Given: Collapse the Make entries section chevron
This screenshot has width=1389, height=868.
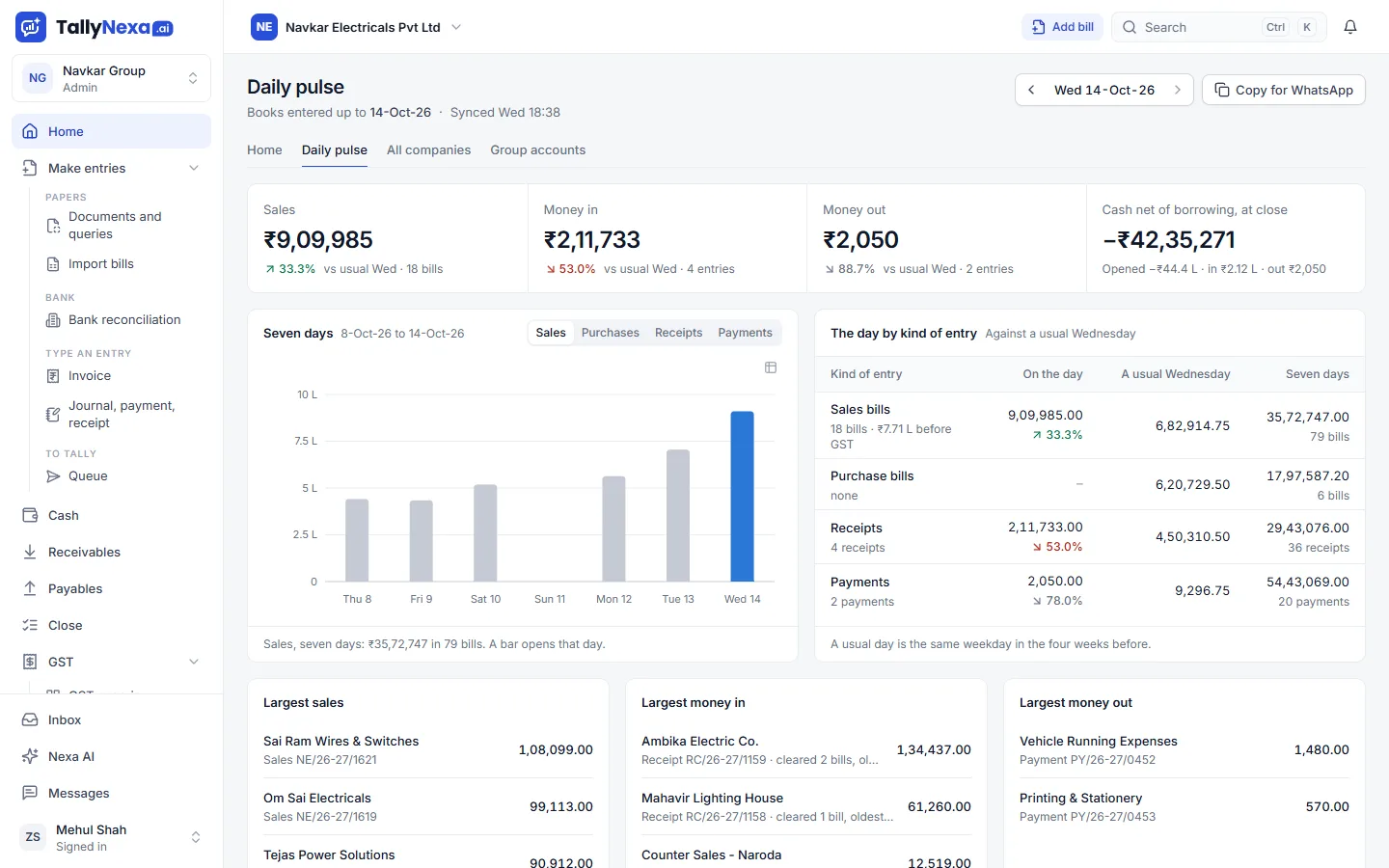Looking at the screenshot, I should click(194, 168).
